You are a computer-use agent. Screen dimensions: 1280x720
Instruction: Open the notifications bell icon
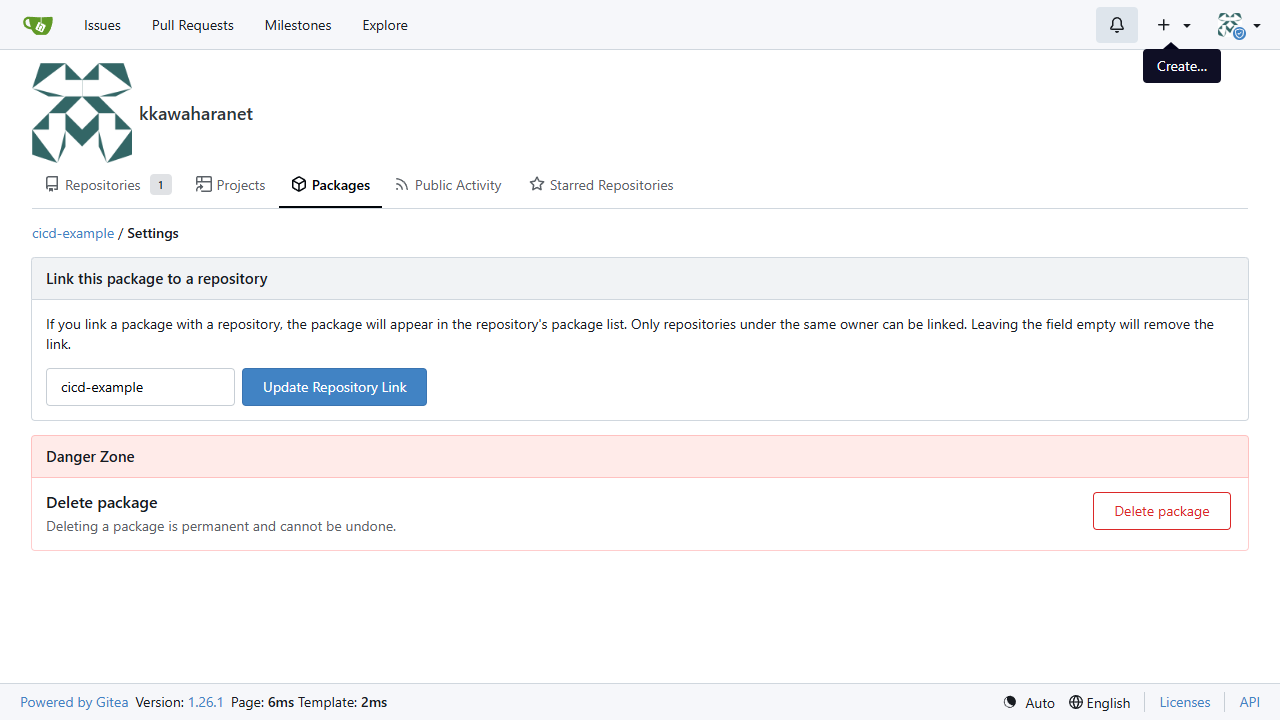pyautogui.click(x=1117, y=25)
